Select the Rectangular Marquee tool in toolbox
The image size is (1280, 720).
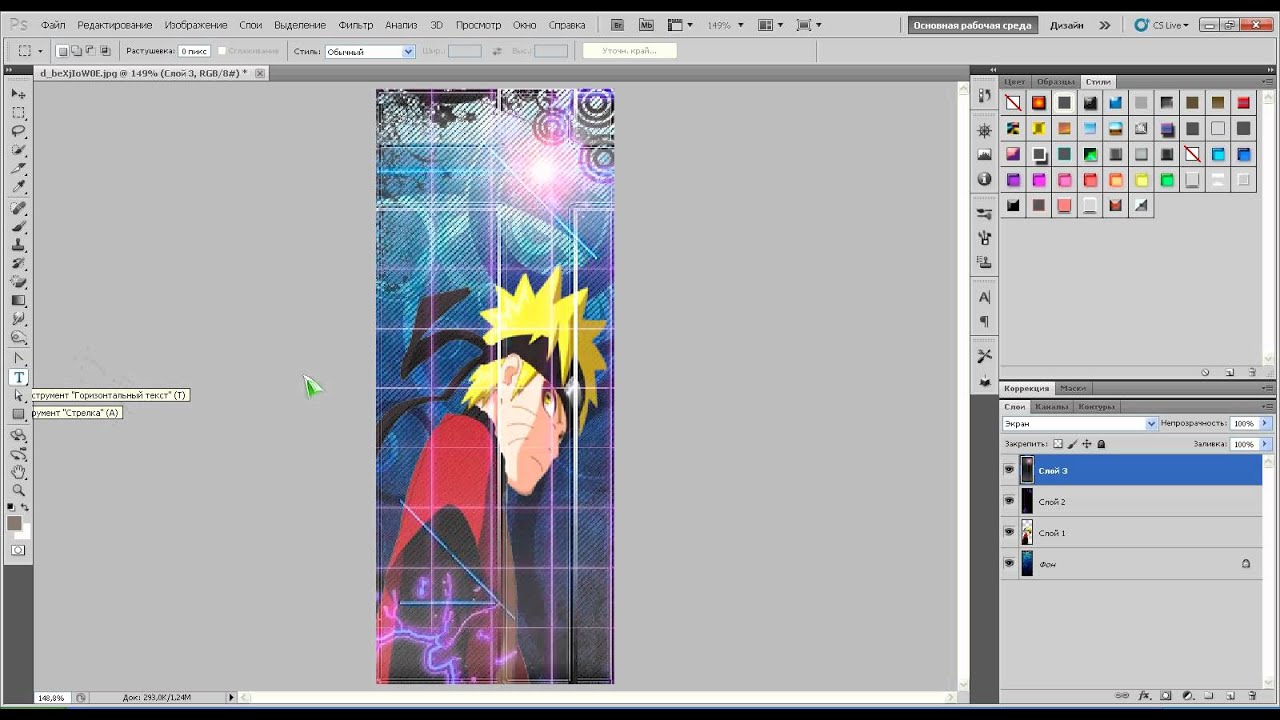(18, 112)
